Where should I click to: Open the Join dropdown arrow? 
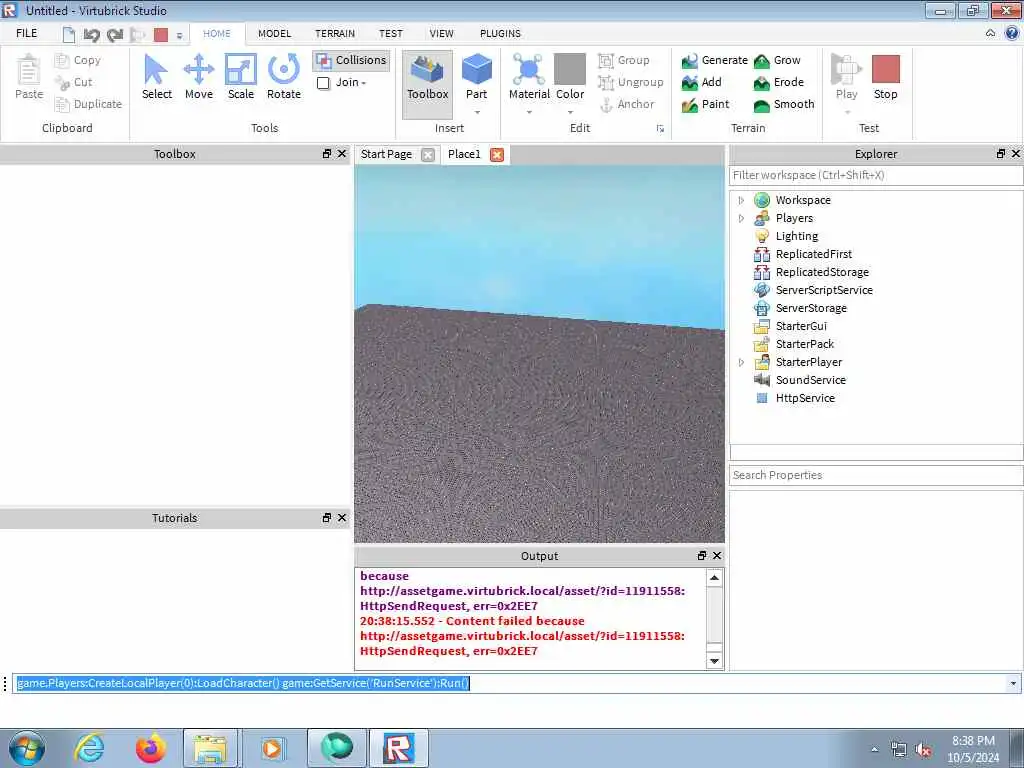coord(364,83)
